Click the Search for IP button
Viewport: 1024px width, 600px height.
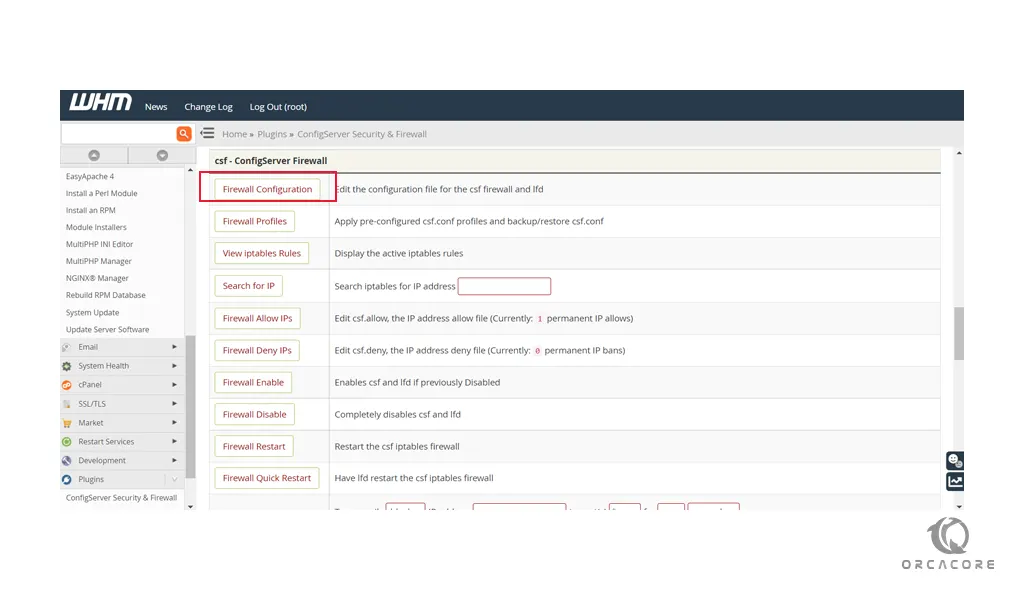pos(249,286)
